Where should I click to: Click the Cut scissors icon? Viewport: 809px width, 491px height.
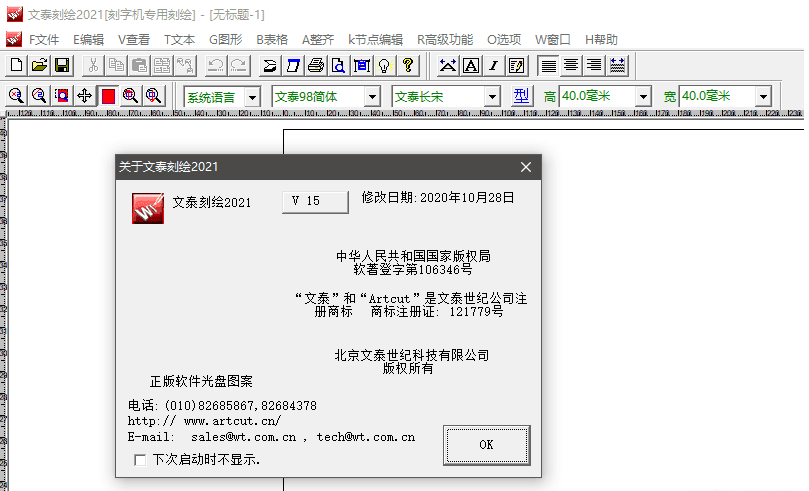click(x=93, y=66)
